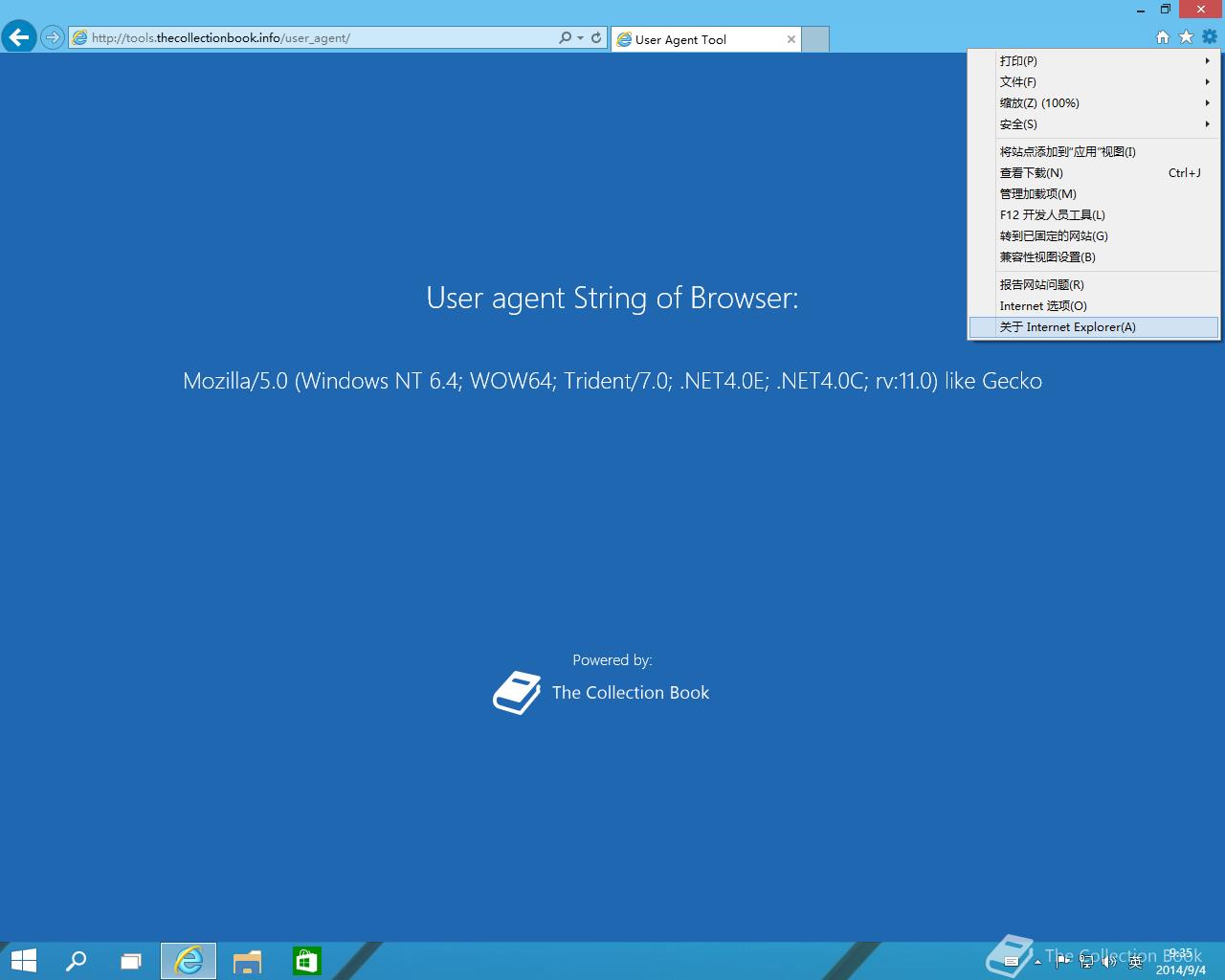The width and height of the screenshot is (1225, 980).
Task: Click The Collection Book logo icon
Action: (x=517, y=692)
